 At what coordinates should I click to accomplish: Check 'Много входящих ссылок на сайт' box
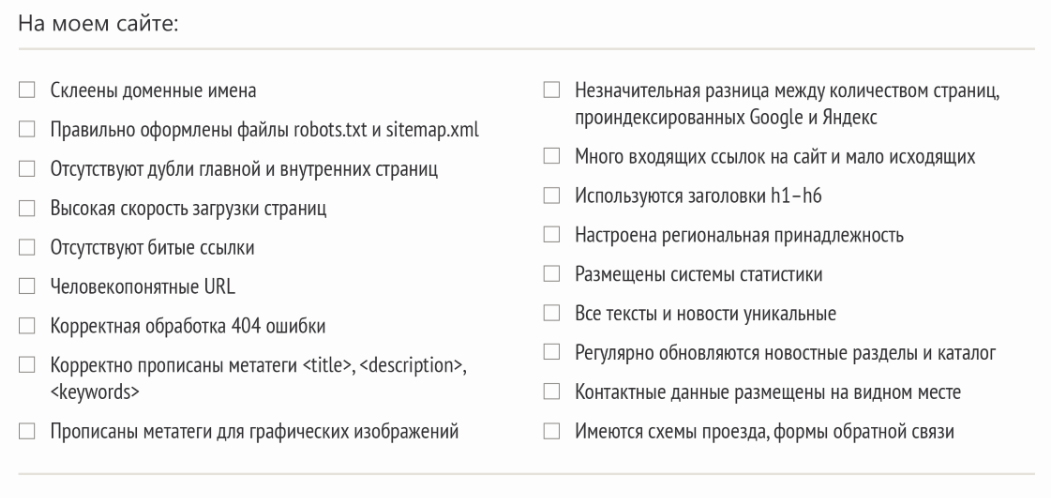(552, 156)
